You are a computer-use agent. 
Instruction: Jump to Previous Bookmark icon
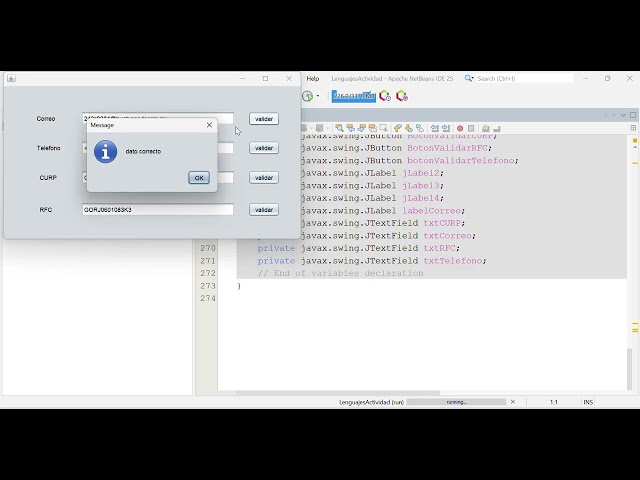coord(398,128)
